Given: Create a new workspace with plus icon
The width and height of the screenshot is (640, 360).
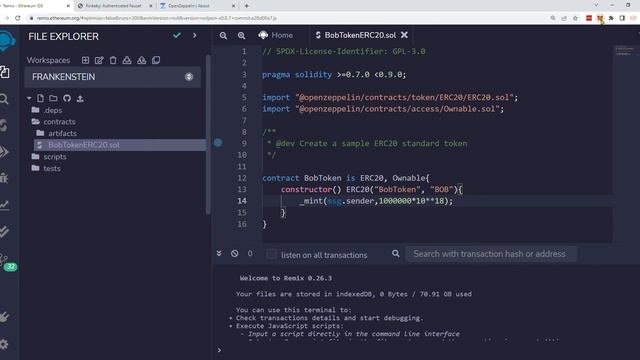Looking at the screenshot, I should tap(85, 60).
